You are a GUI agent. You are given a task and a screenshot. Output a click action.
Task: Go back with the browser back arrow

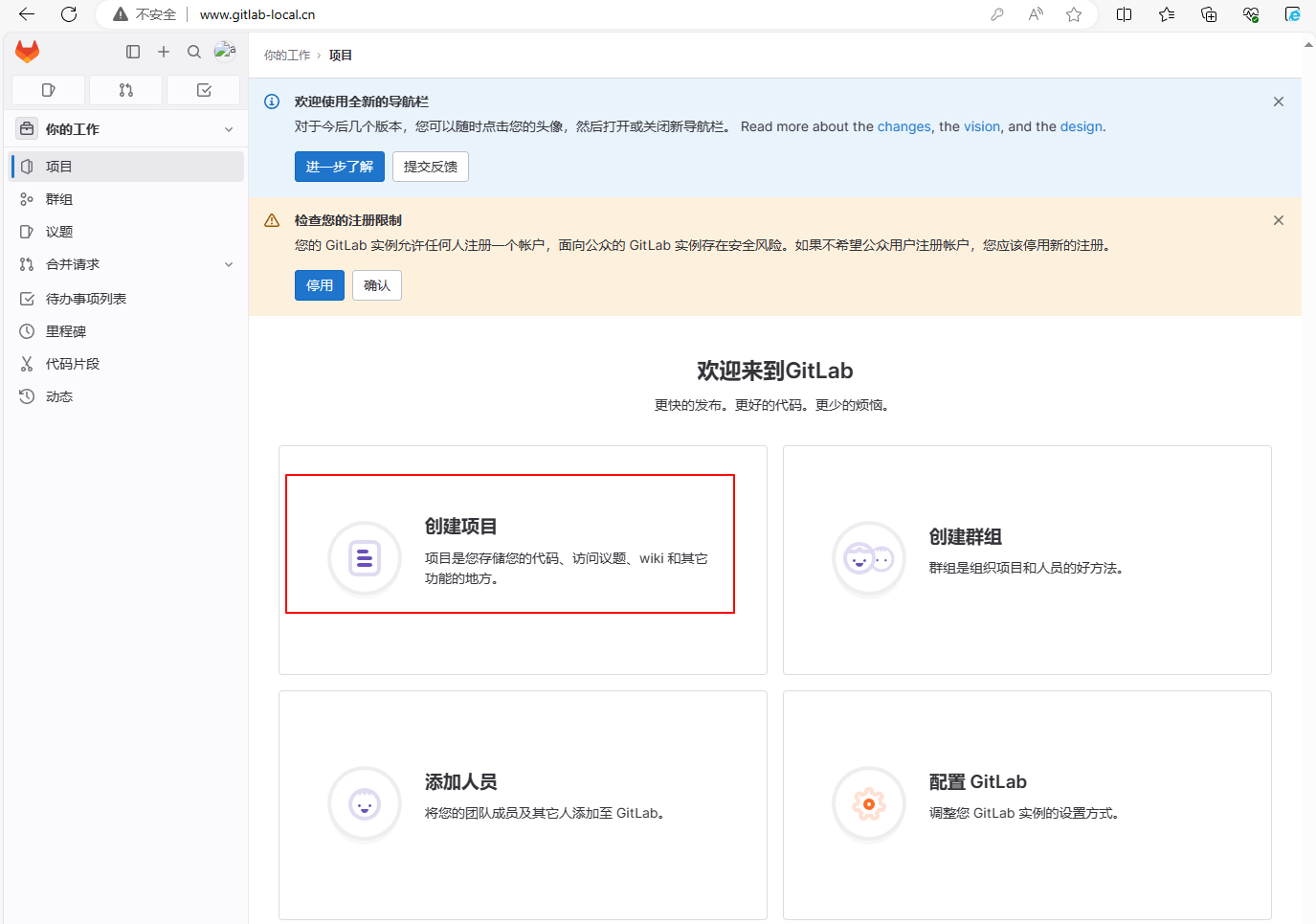tap(27, 14)
